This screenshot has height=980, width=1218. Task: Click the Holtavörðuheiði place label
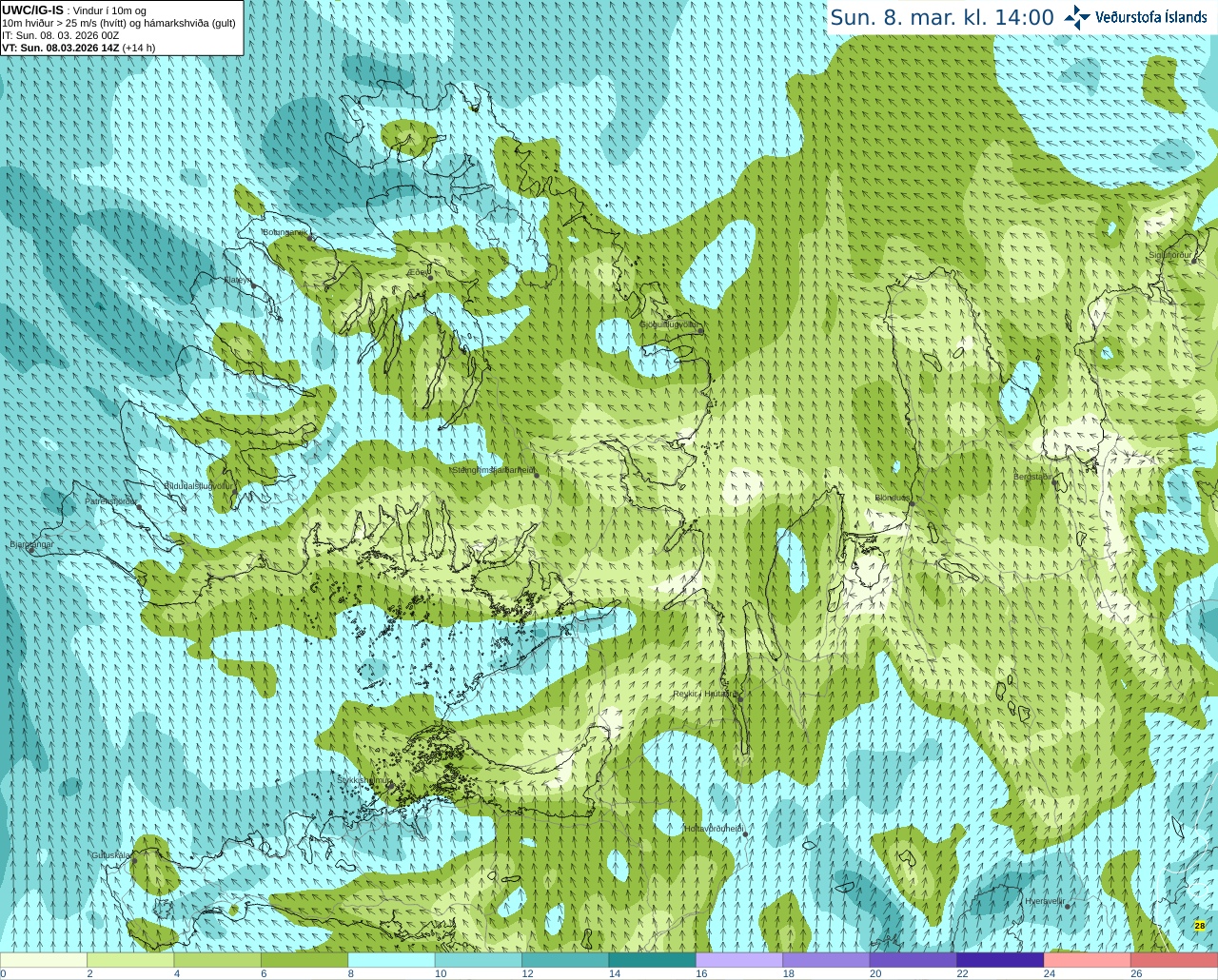coord(714,829)
